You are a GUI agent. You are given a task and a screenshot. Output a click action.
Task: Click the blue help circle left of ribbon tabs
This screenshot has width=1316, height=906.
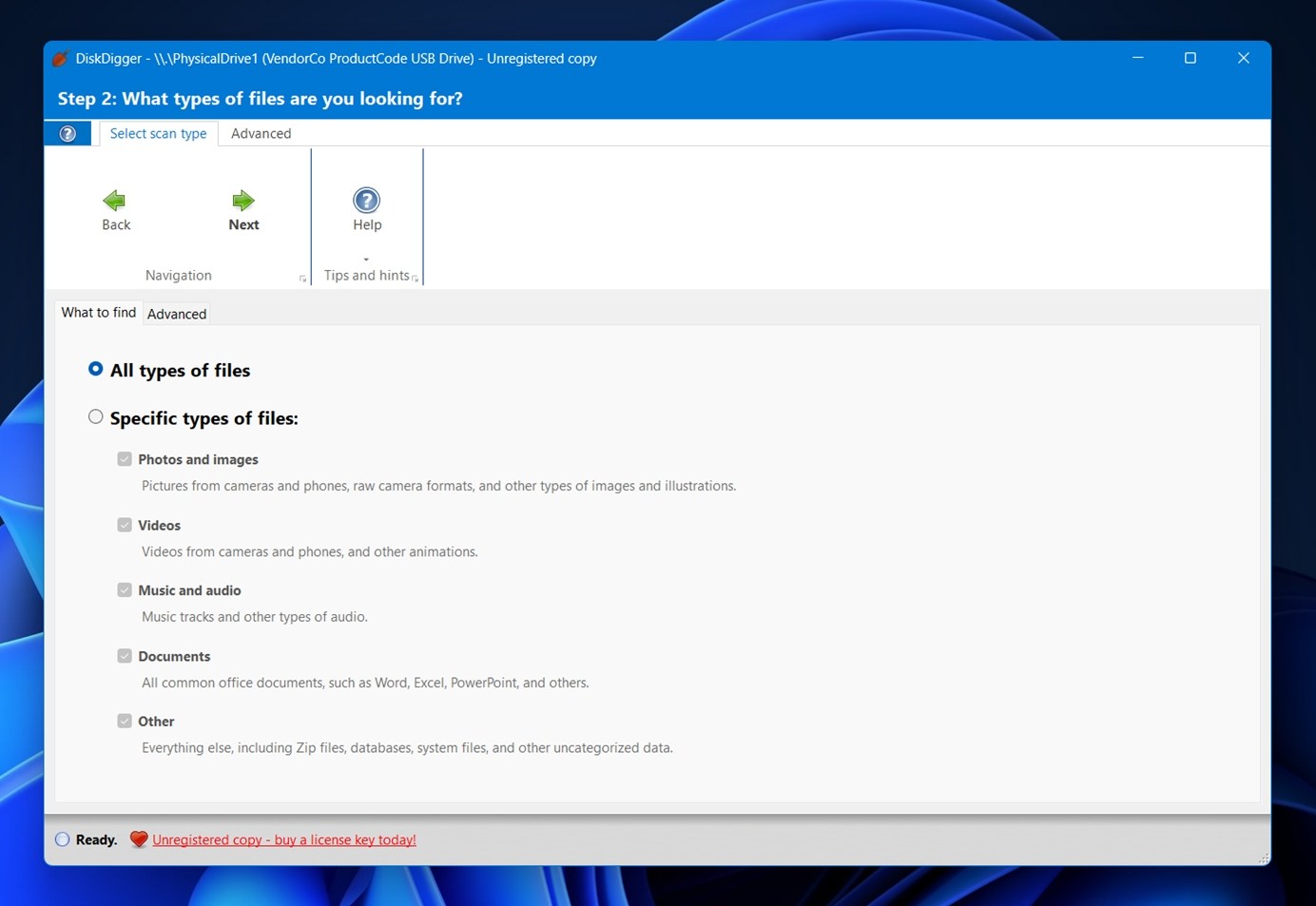tap(67, 132)
